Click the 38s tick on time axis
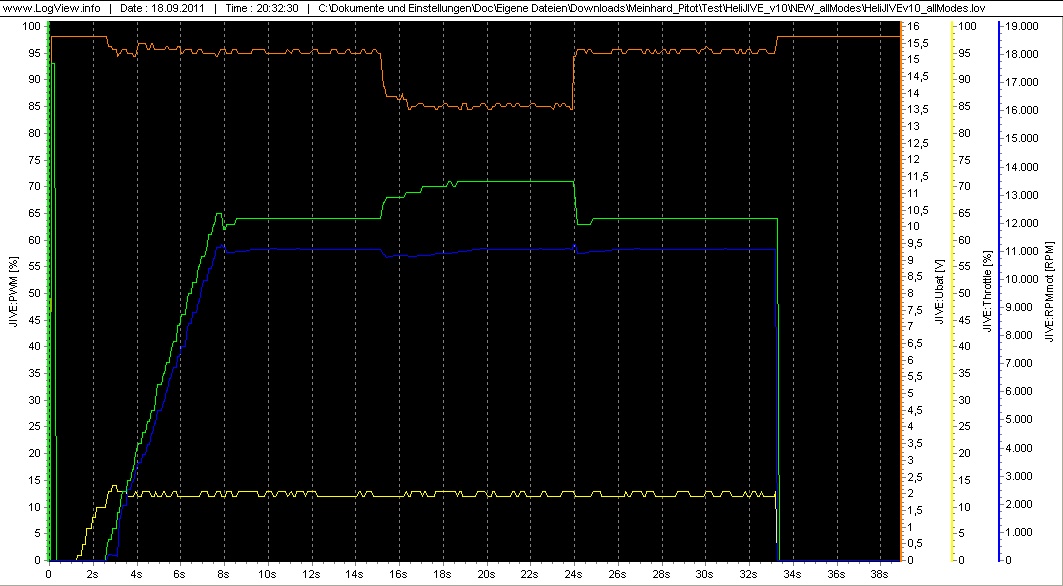Image resolution: width=1063 pixels, height=586 pixels. click(x=880, y=573)
